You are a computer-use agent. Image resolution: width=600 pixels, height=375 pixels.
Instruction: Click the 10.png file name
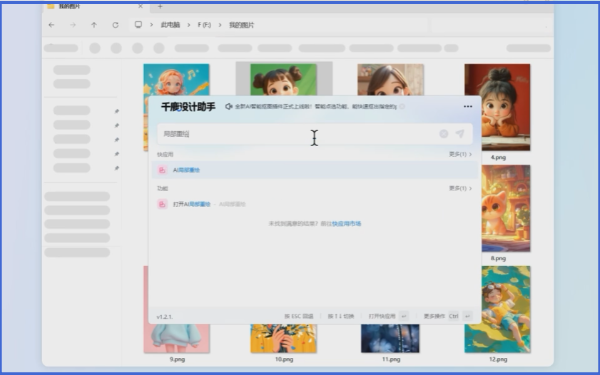point(284,359)
